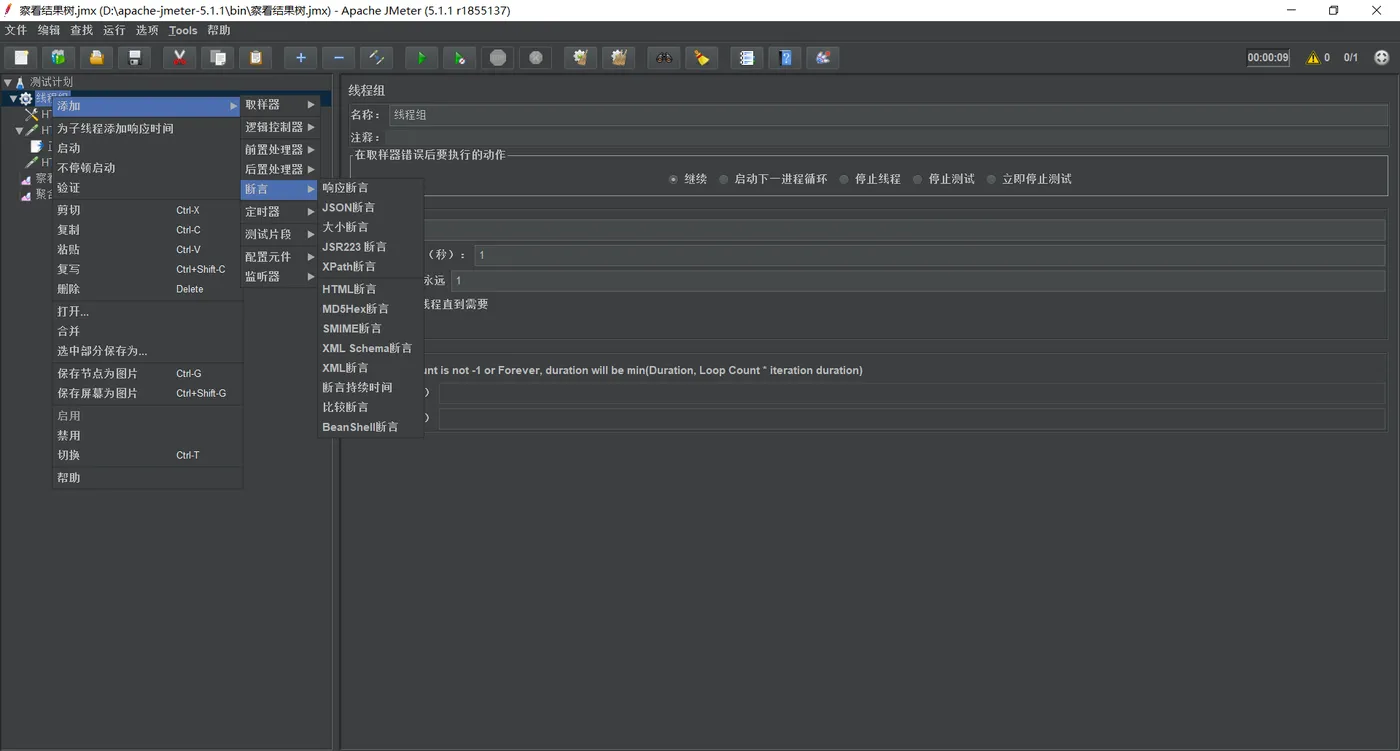Click the Reset search broom icon
Viewport: 1400px width, 751px height.
(701, 58)
